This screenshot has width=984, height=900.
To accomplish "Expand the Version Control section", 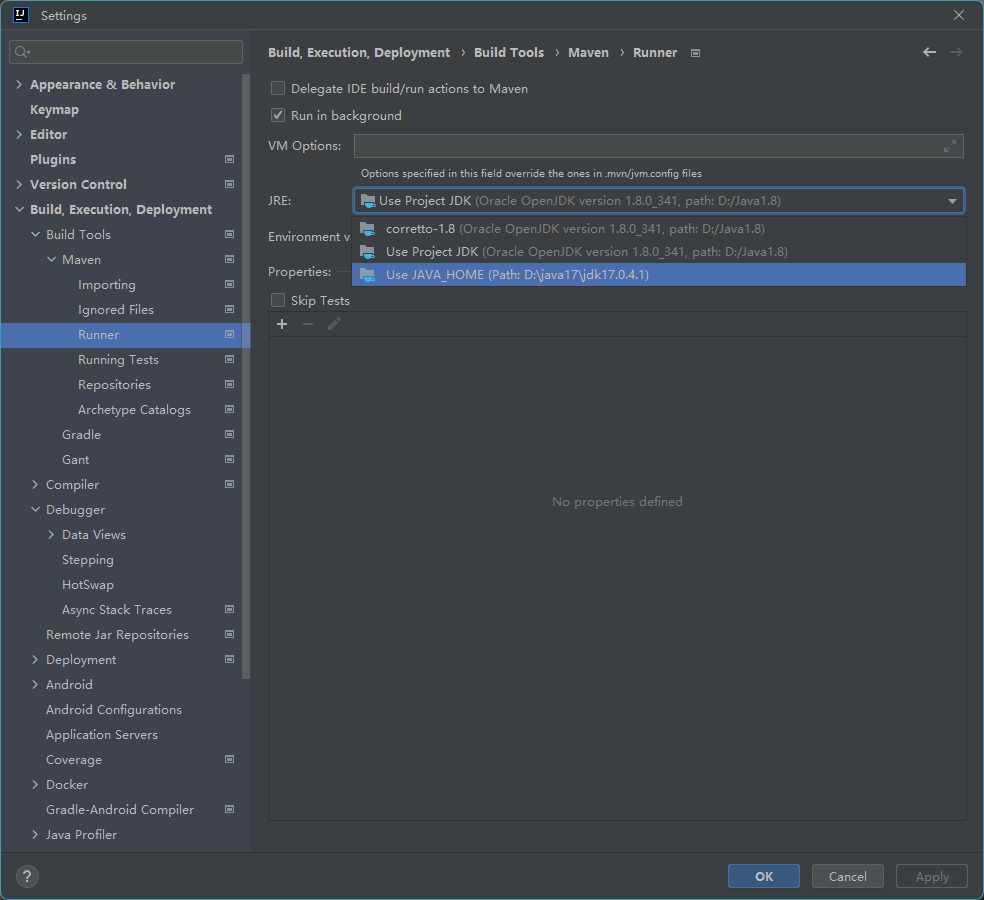I will click(19, 185).
